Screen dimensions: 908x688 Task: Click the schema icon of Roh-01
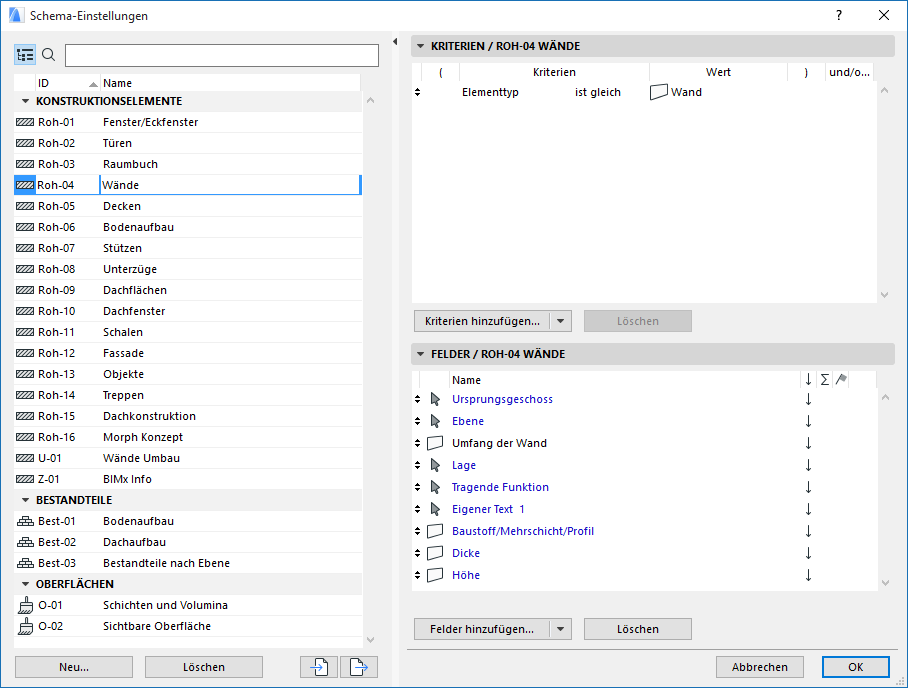coord(25,122)
